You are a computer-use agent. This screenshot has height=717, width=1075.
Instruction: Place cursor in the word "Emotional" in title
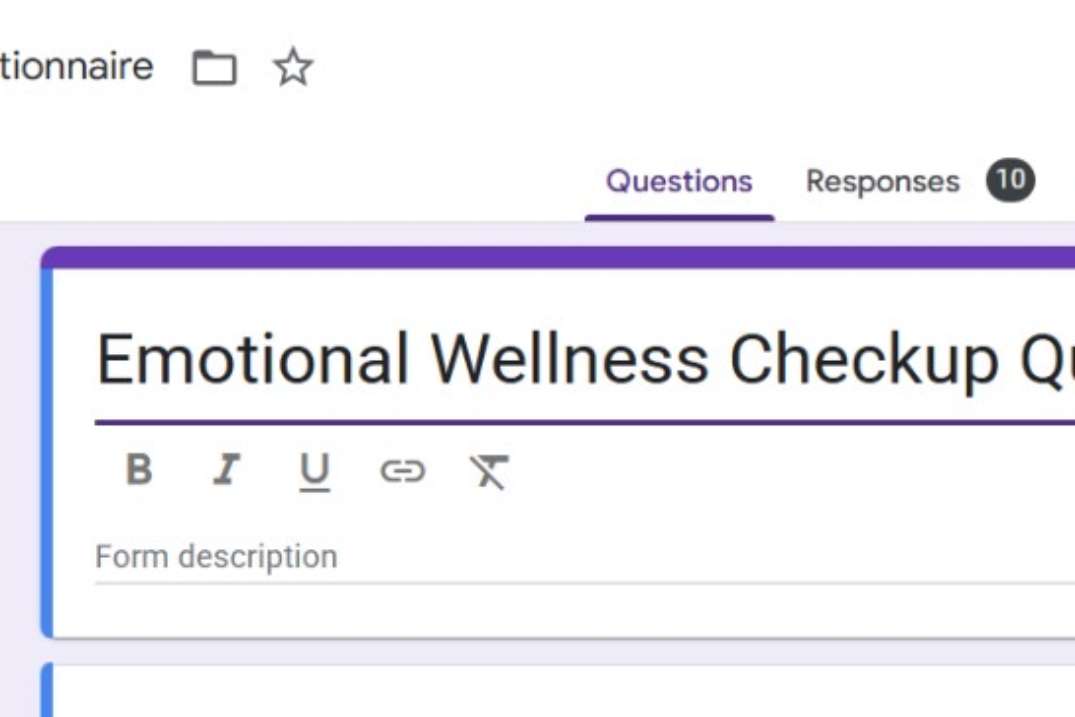tap(252, 358)
